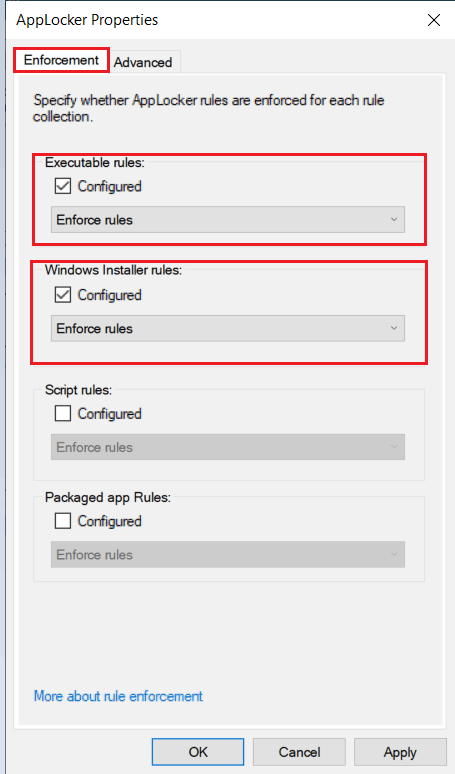The image size is (455, 774).
Task: Click the Executable rules group label
Action: click(x=95, y=162)
